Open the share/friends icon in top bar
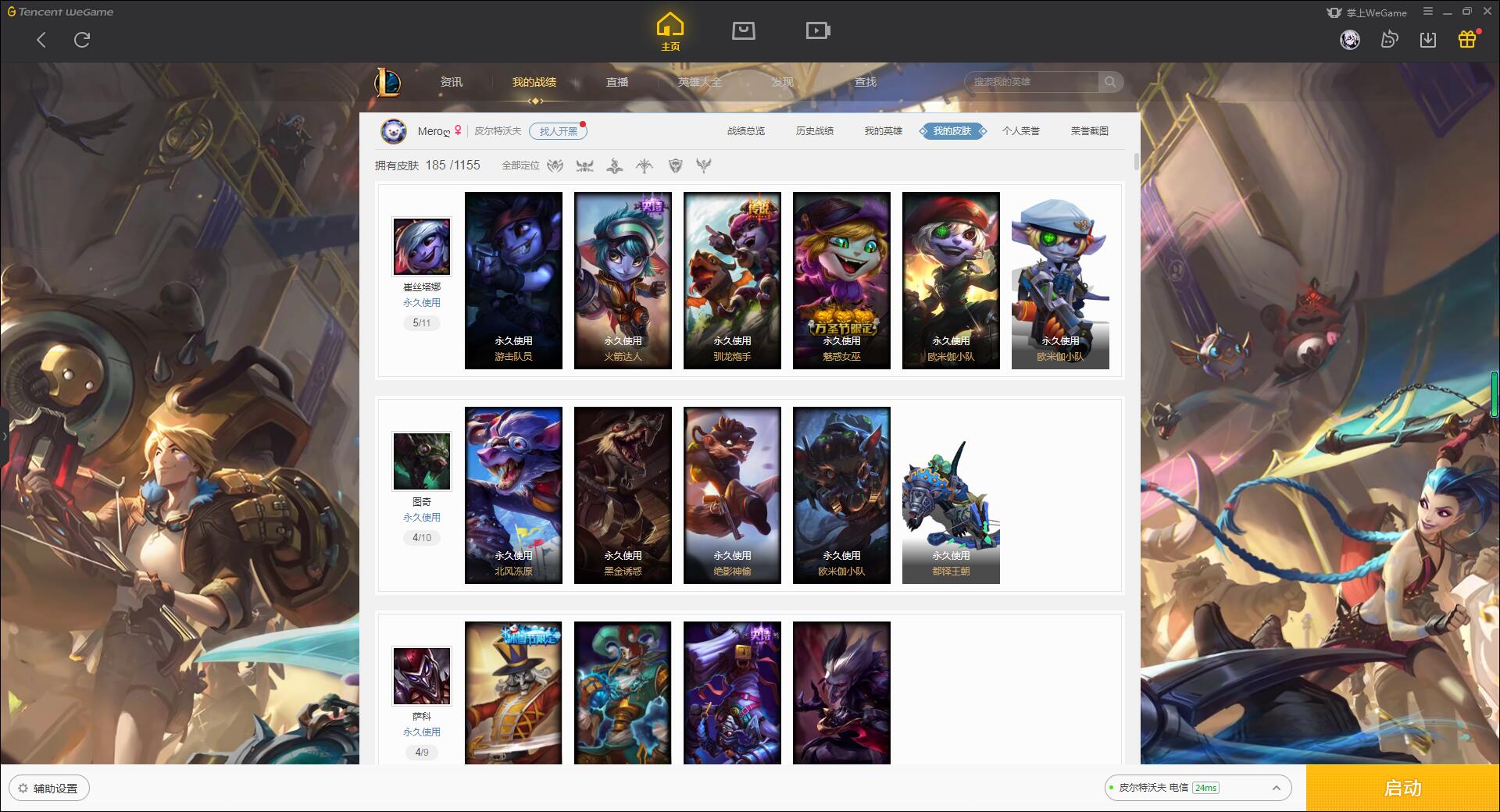This screenshot has height=812, width=1500. point(1389,39)
